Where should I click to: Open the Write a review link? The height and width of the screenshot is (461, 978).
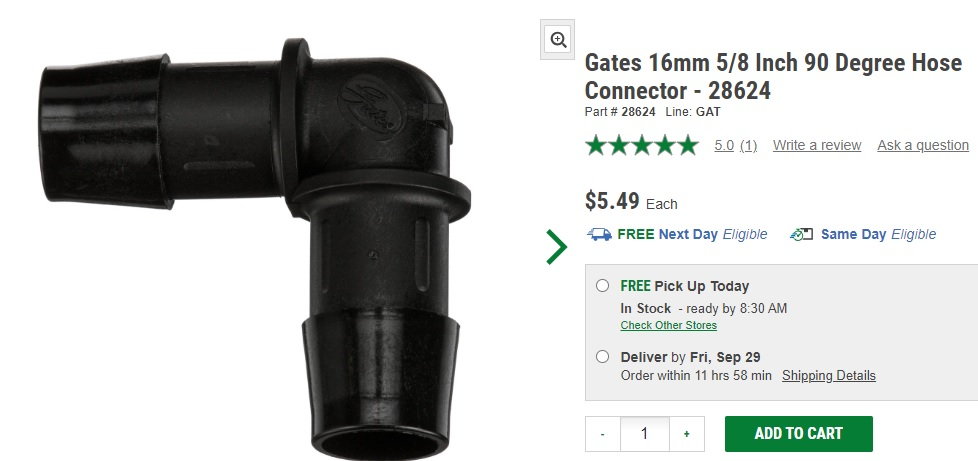click(816, 145)
